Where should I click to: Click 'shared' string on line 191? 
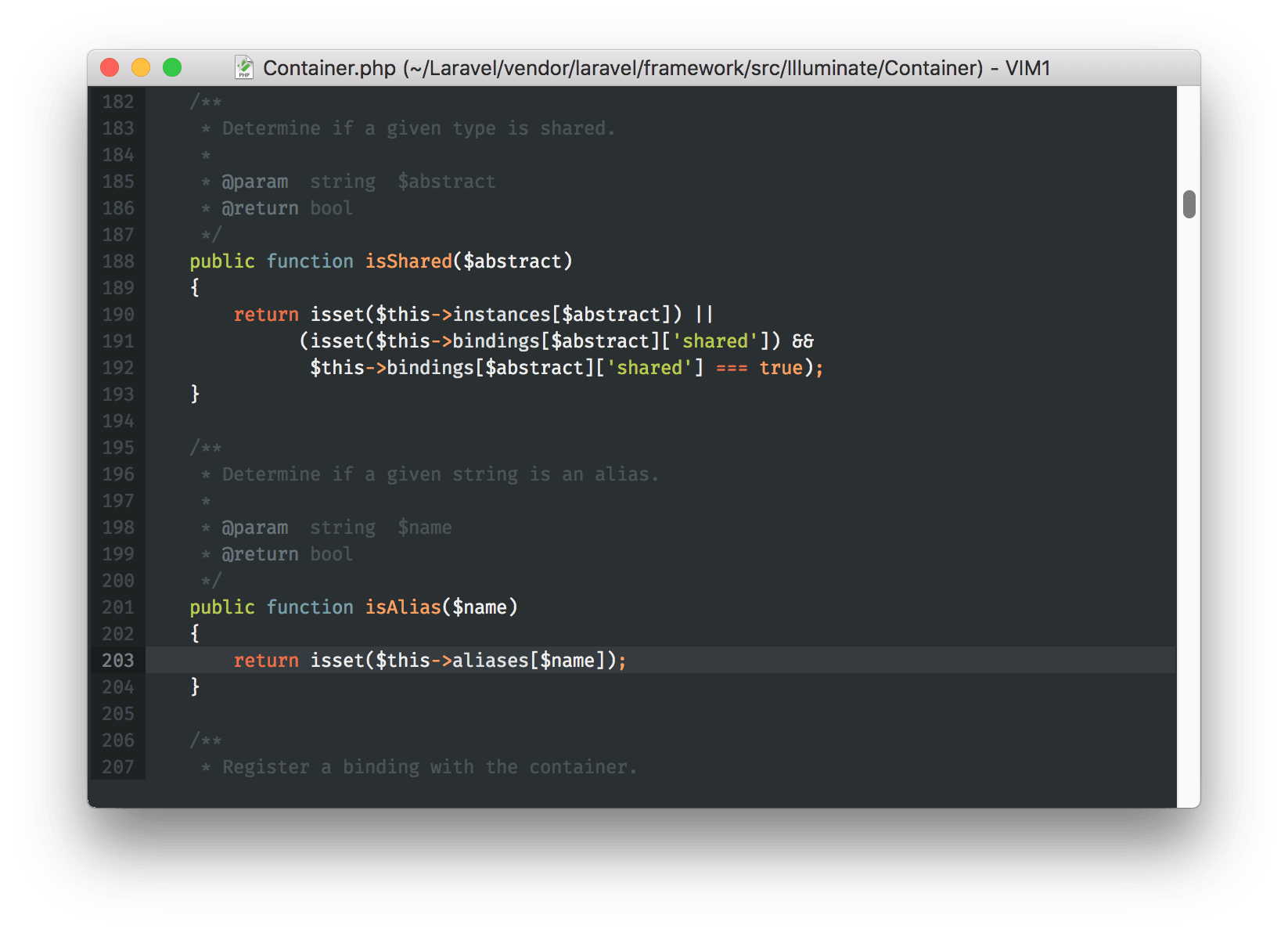tap(715, 341)
